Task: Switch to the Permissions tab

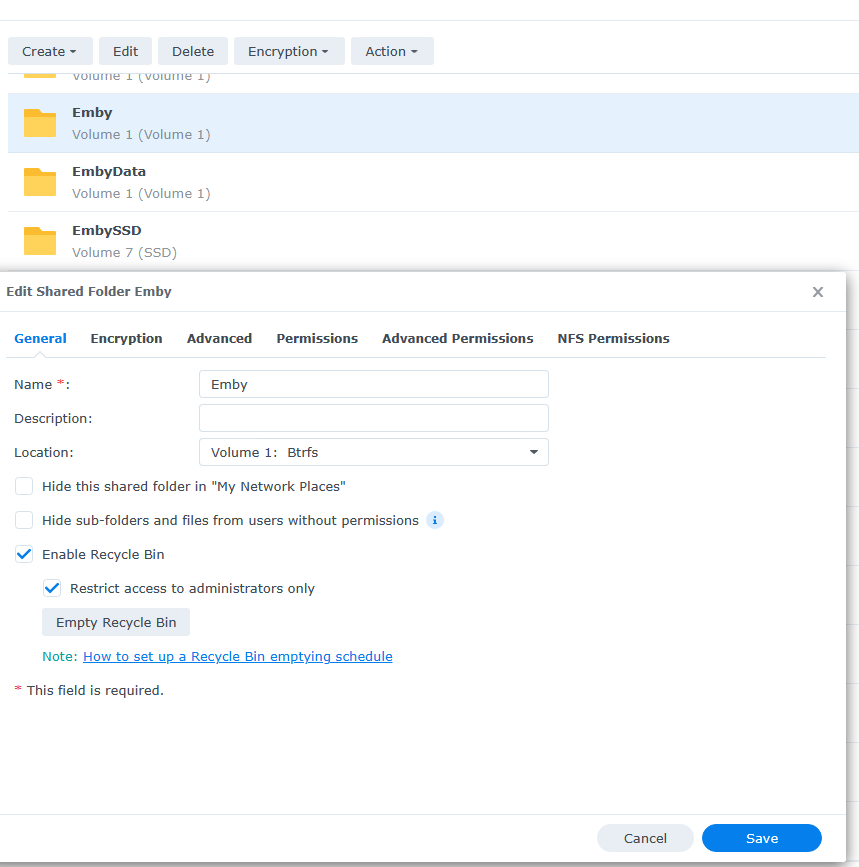Action: (x=317, y=338)
